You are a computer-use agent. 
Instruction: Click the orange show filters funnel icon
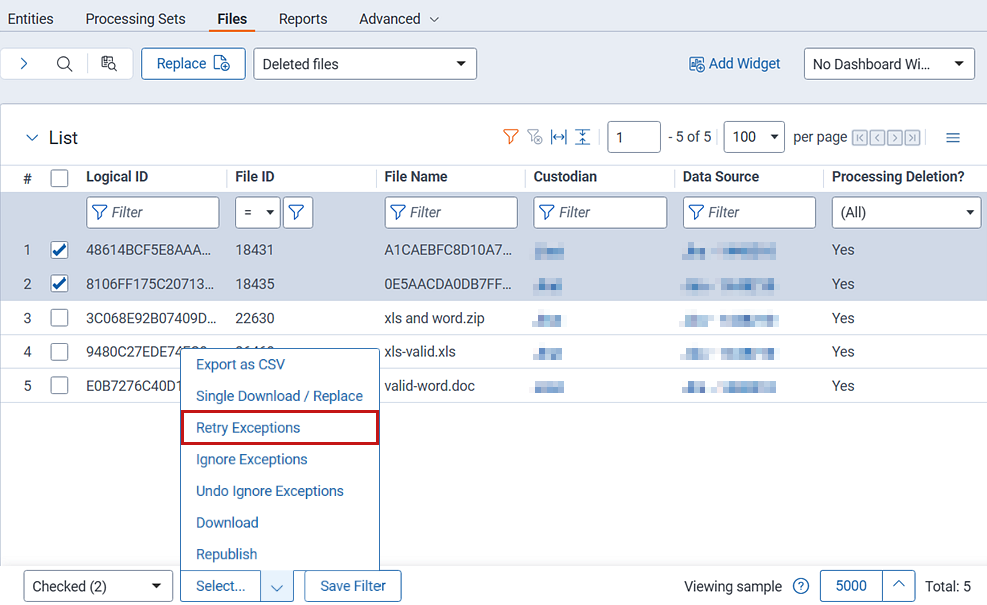[511, 137]
